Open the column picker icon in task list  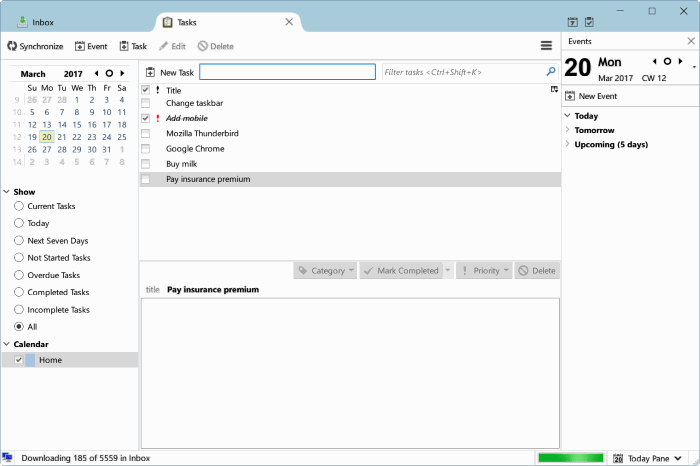[554, 89]
